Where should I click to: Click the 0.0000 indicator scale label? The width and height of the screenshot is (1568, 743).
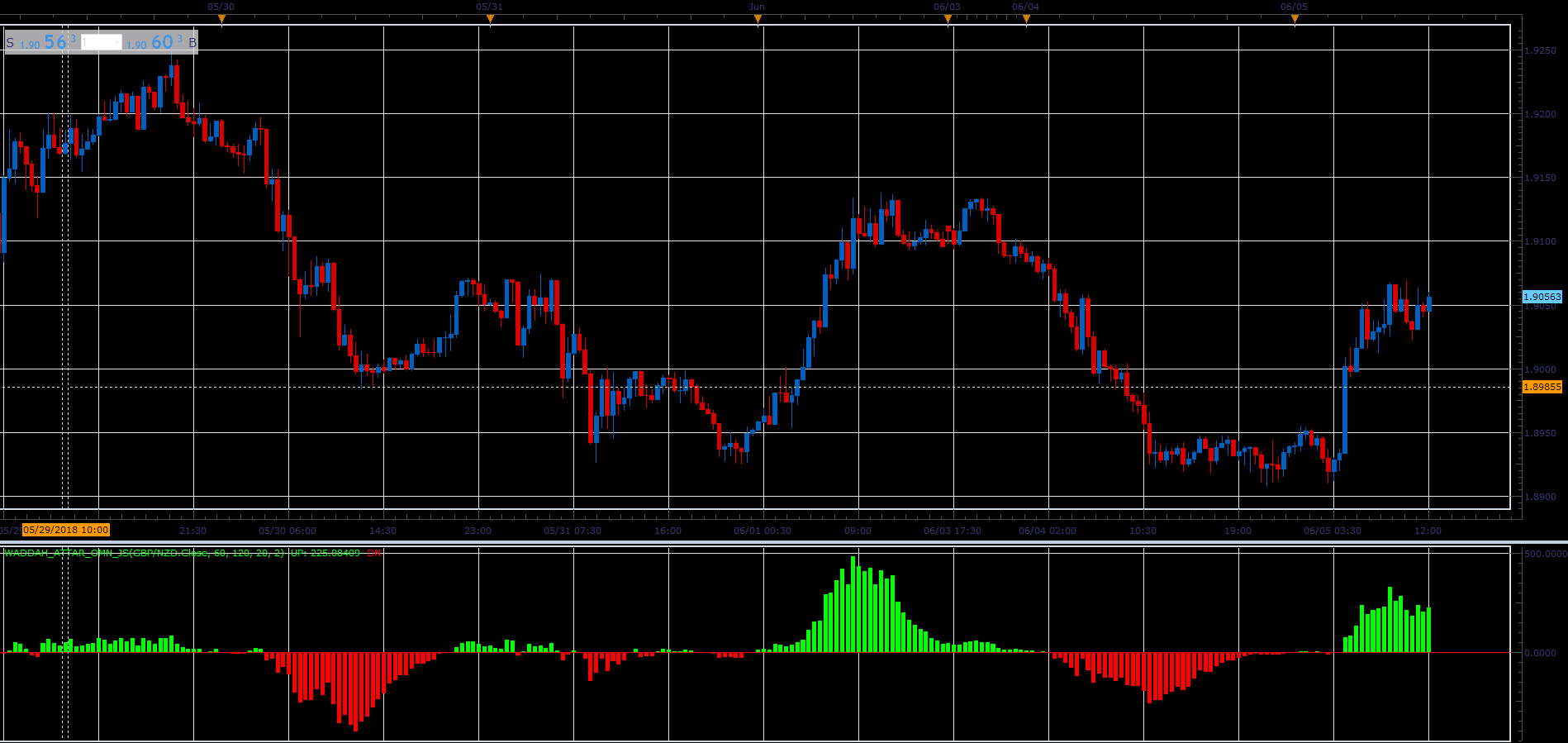click(x=1540, y=653)
